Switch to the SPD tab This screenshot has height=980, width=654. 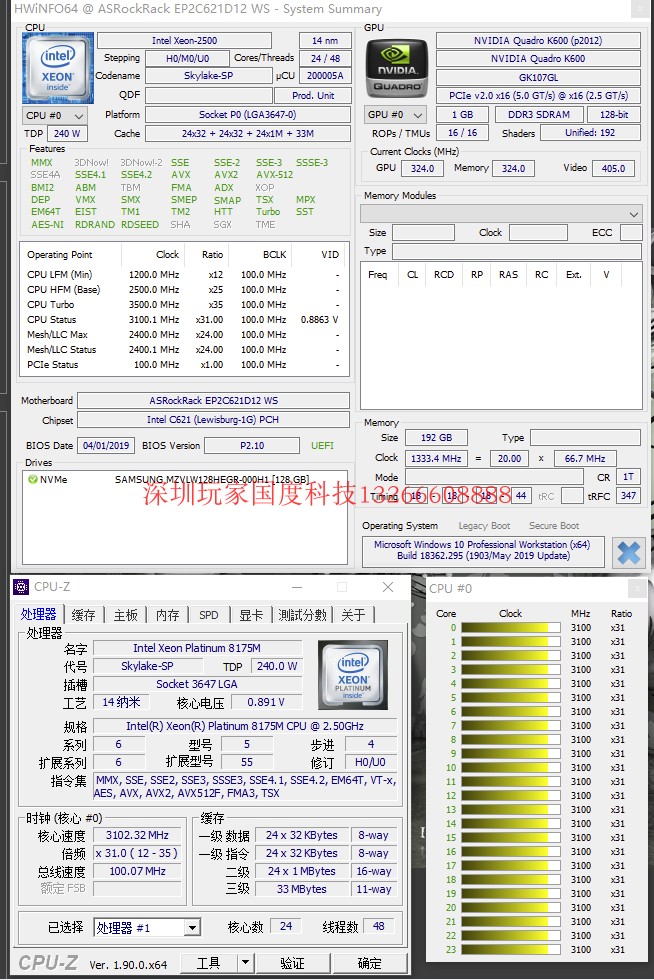208,615
